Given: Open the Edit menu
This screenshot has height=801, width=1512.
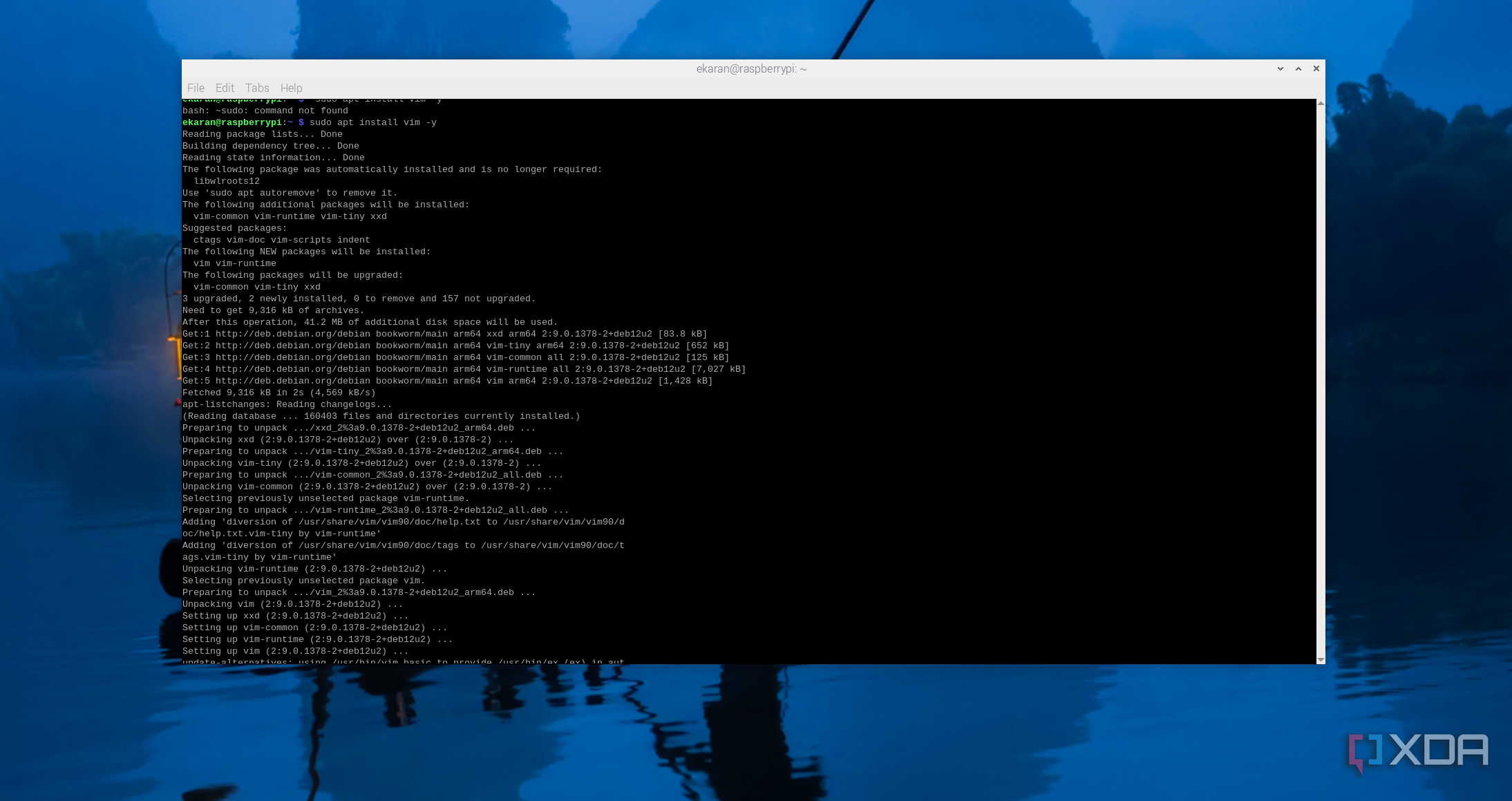Looking at the screenshot, I should point(225,88).
